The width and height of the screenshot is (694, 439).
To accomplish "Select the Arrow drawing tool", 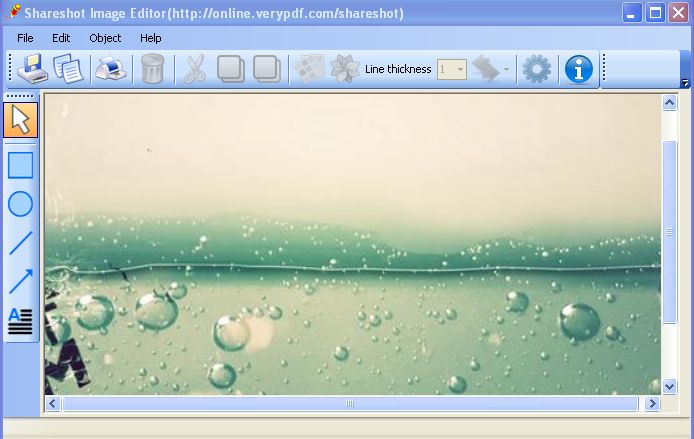I will pos(20,281).
